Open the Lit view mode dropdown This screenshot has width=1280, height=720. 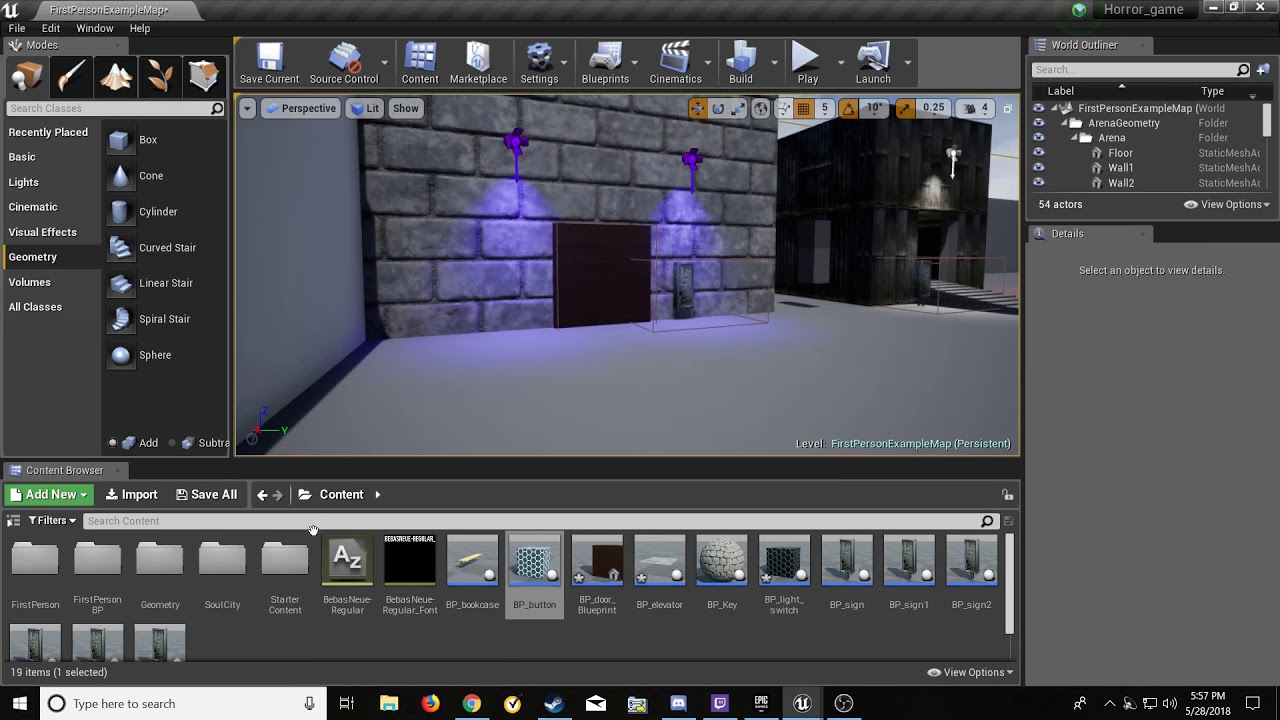tap(364, 108)
